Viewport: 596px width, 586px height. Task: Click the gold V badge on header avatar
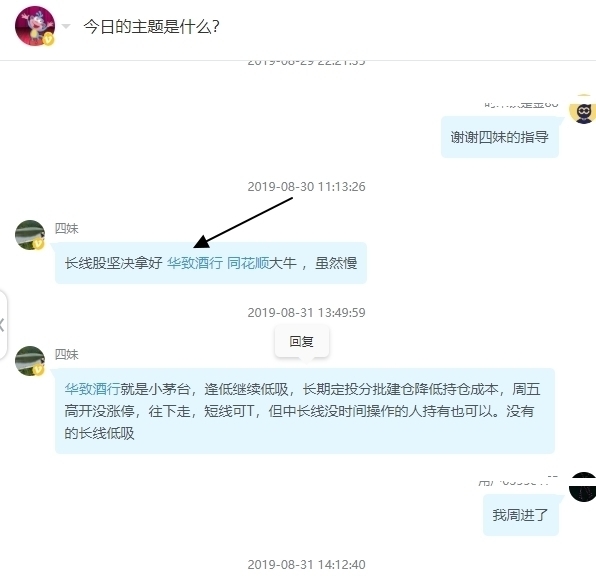tap(48, 39)
